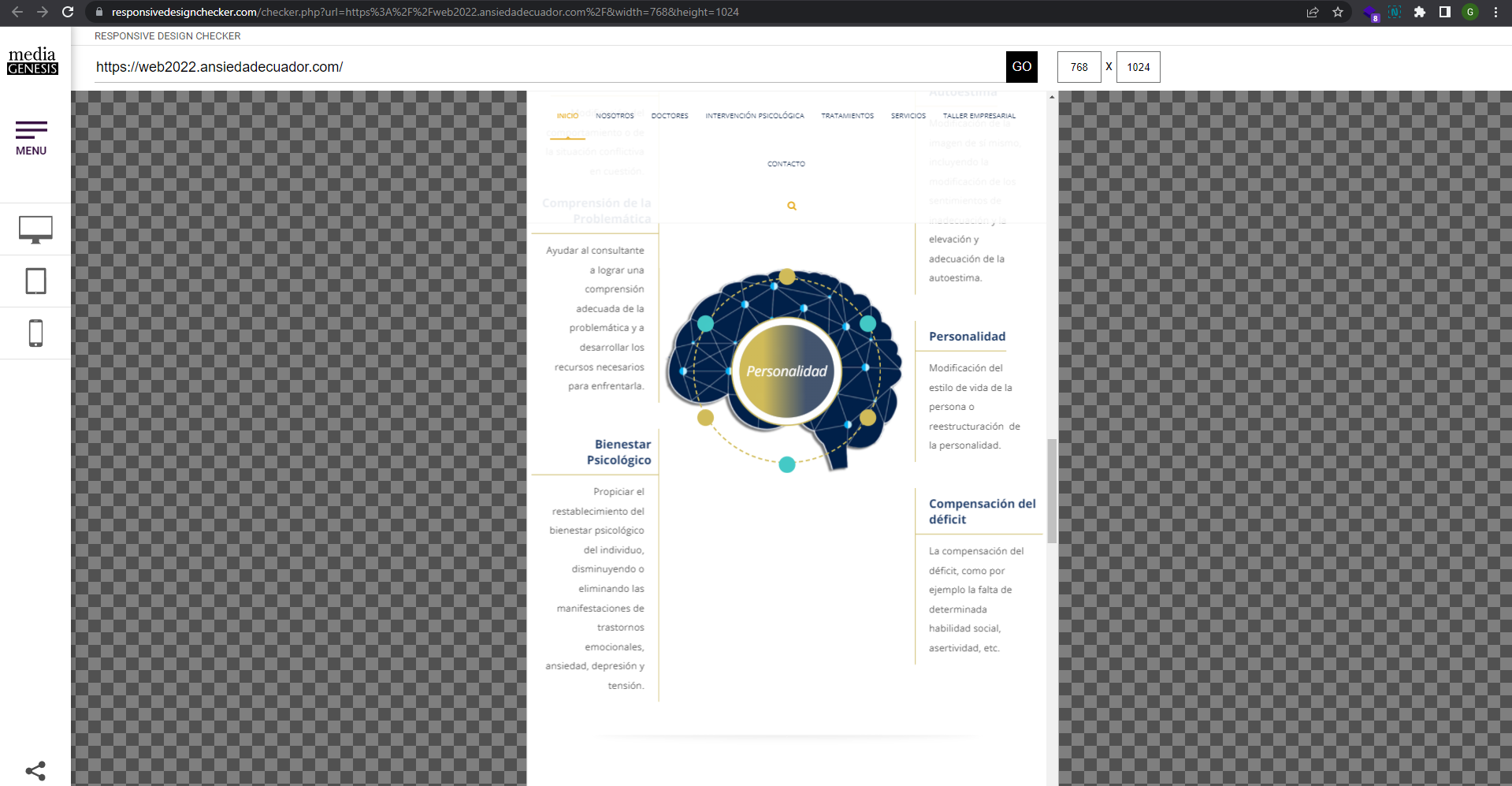Open the Chrome extensions puzzle icon
This screenshot has height=786, width=1512.
click(x=1420, y=12)
